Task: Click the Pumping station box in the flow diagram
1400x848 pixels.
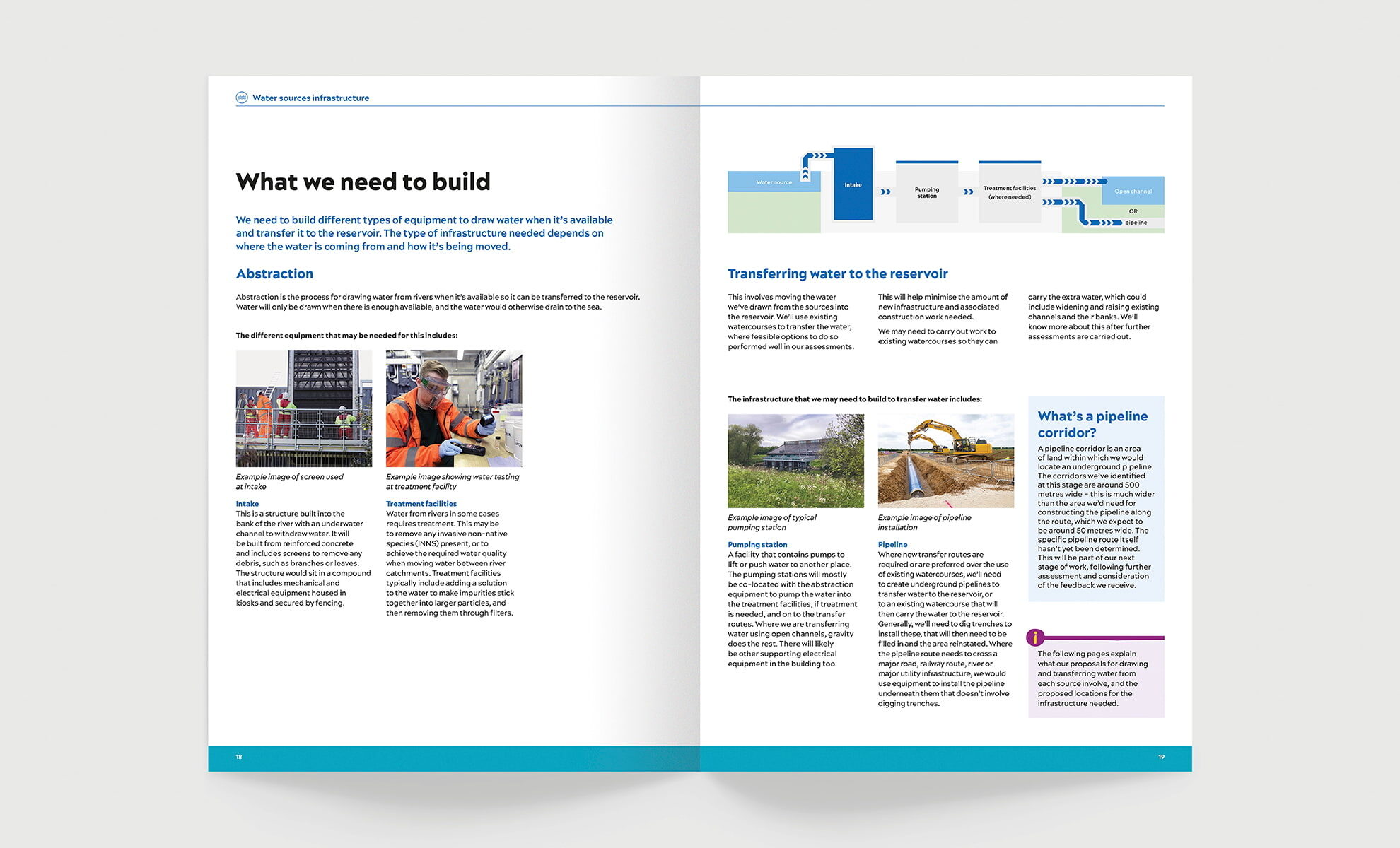Action: pyautogui.click(x=927, y=192)
